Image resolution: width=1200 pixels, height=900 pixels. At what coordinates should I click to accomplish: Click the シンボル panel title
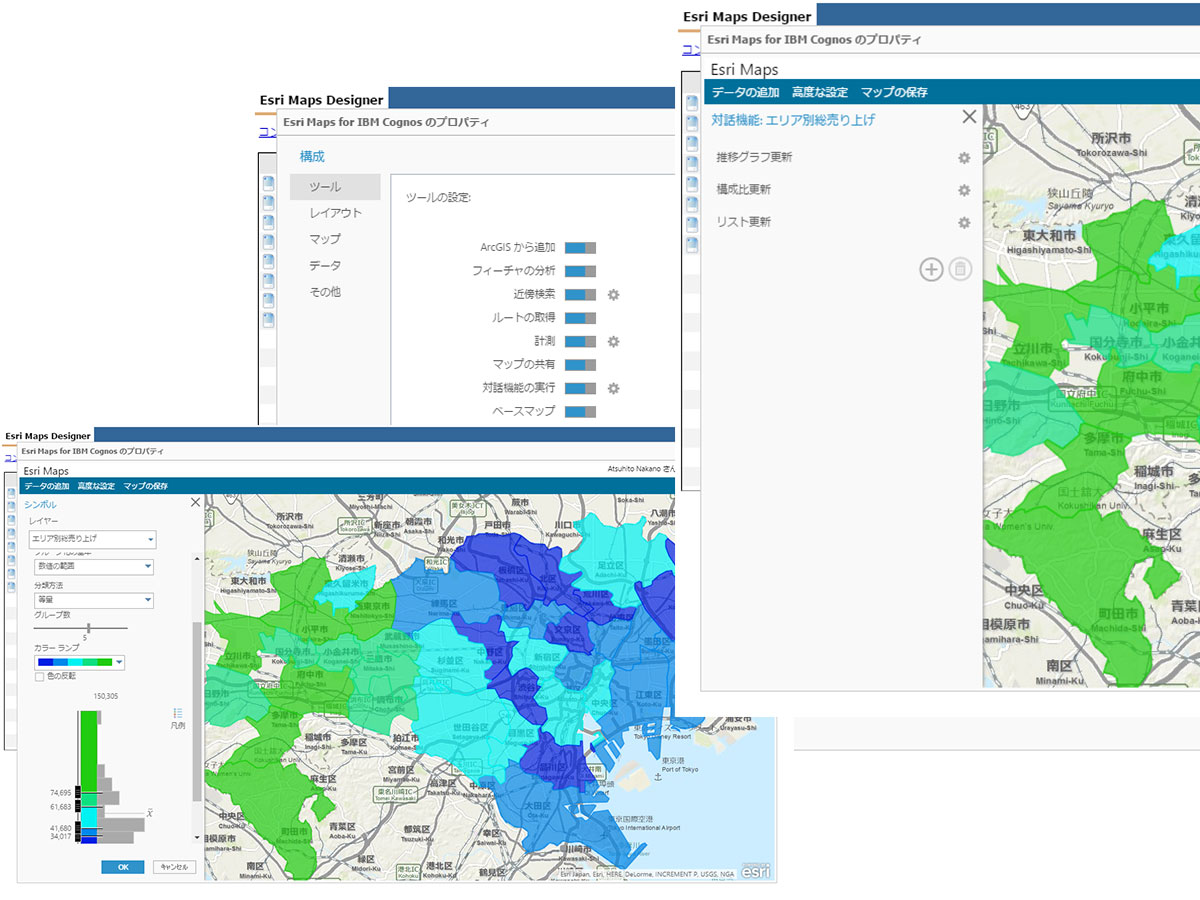click(40, 504)
